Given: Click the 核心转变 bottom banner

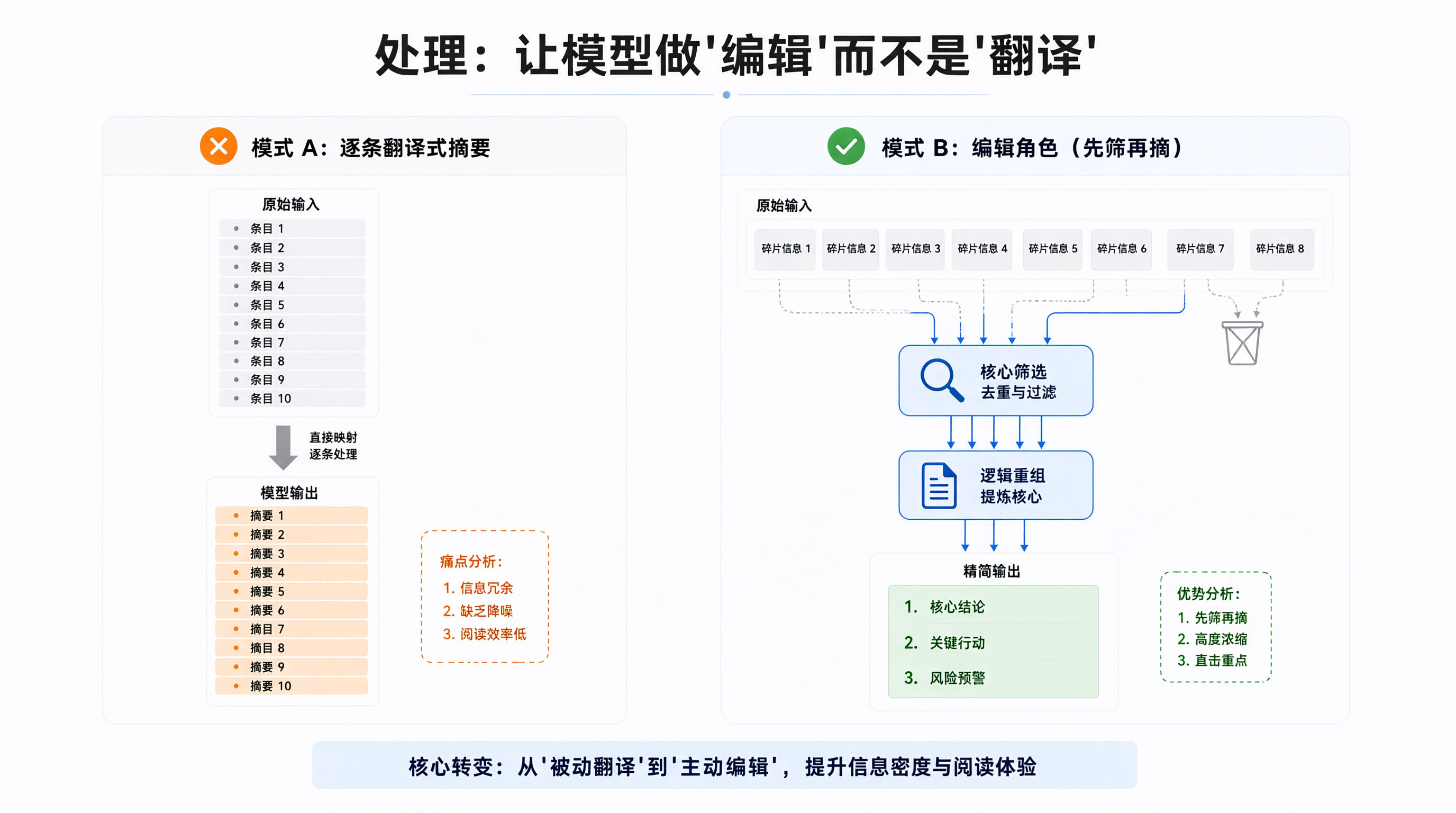Looking at the screenshot, I should 724,765.
